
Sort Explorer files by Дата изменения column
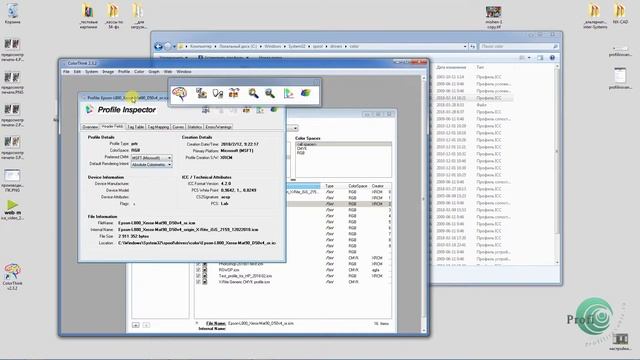(x=451, y=67)
